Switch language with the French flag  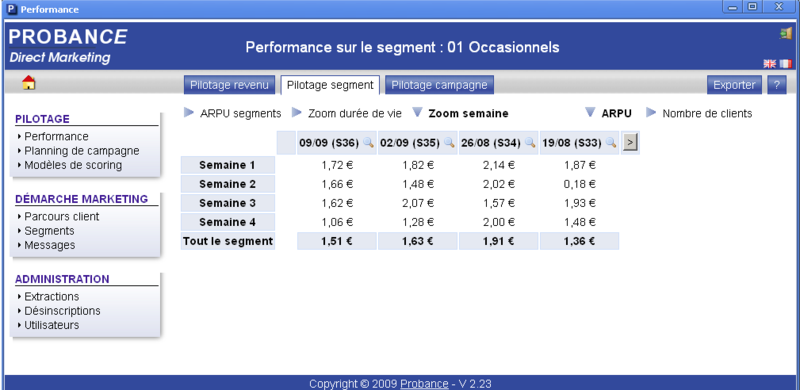(x=785, y=63)
